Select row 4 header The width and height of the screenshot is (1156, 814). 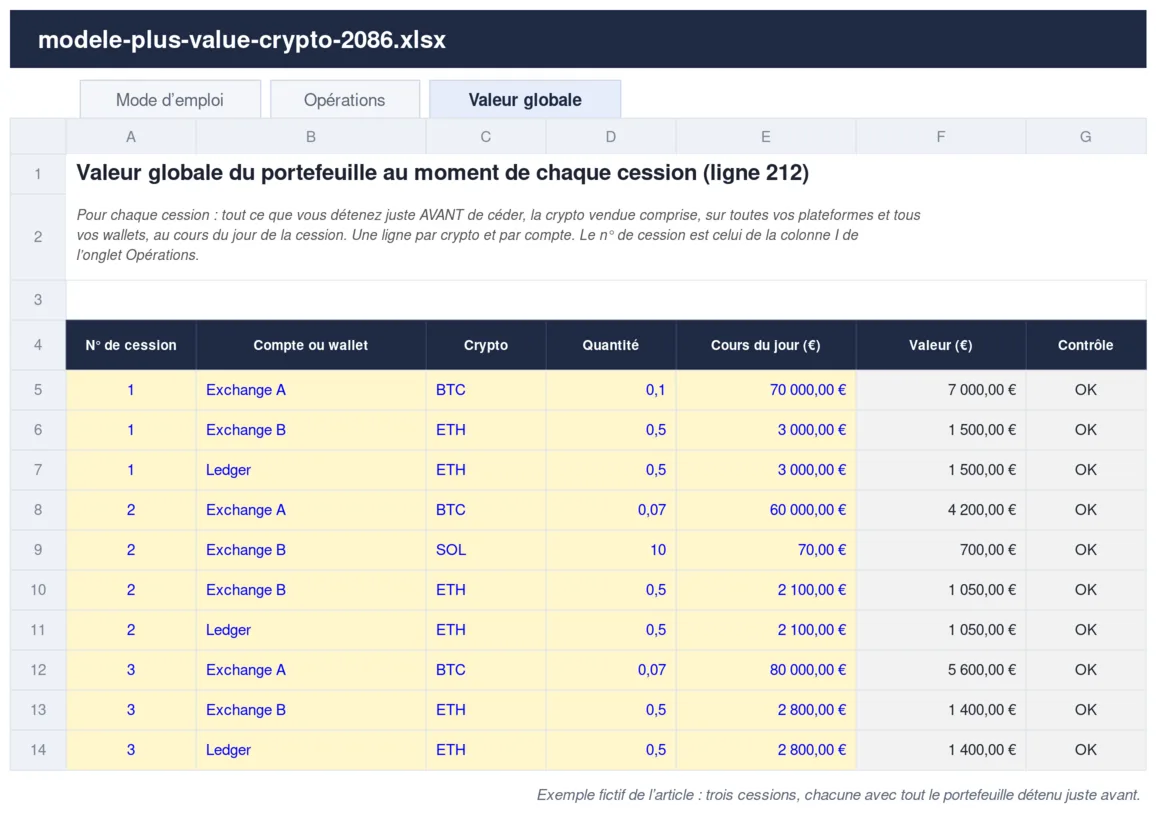38,345
